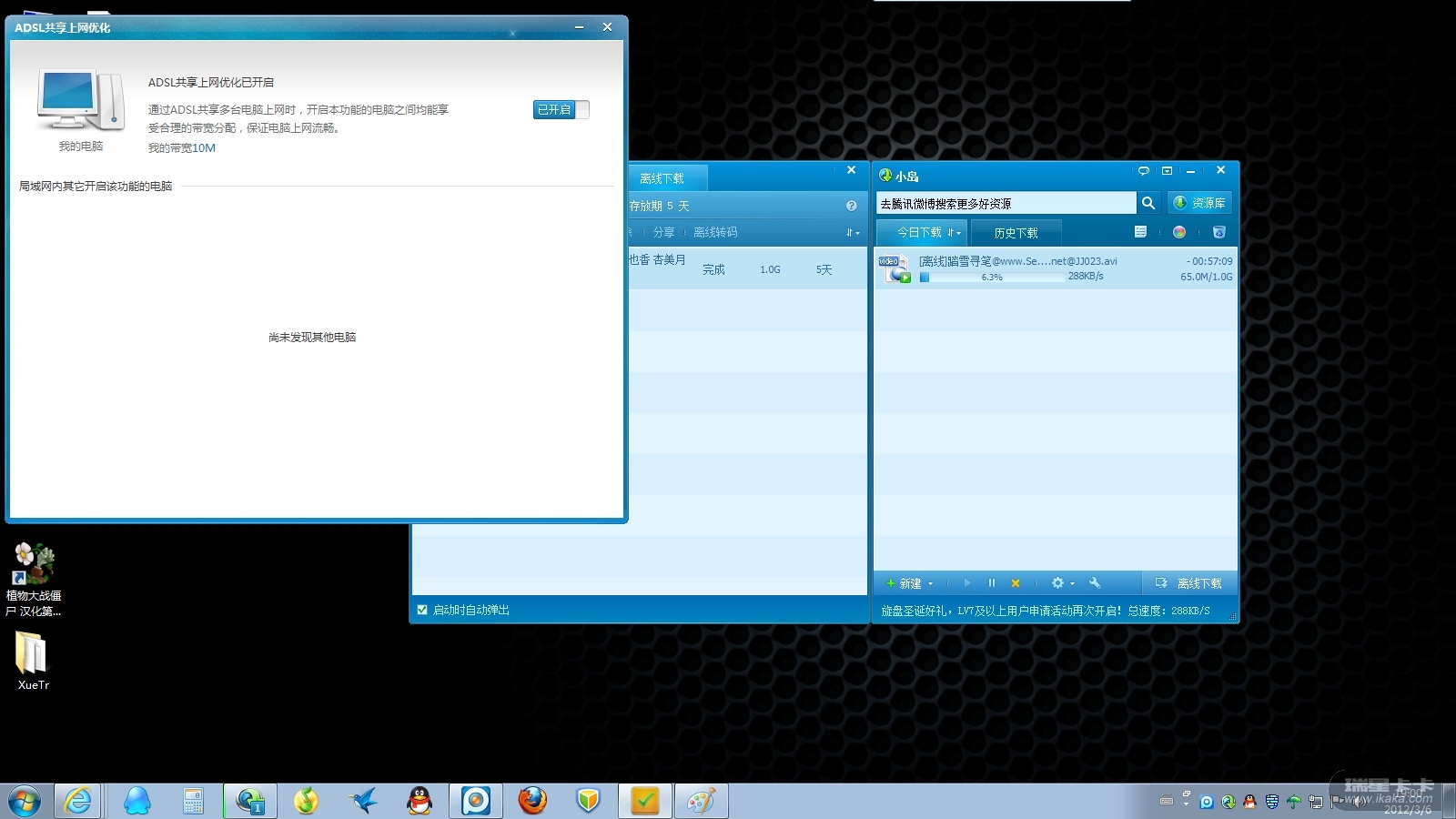Image resolution: width=1456 pixels, height=819 pixels.
Task: Switch to 历史下载 tab
Action: coord(1016,233)
